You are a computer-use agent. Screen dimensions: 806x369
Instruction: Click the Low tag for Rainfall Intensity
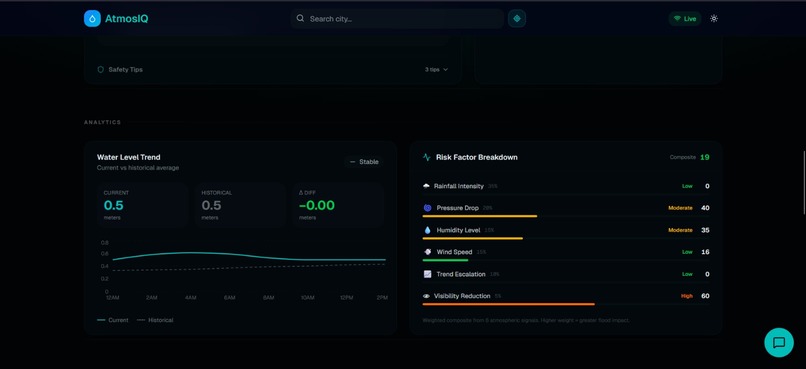(687, 186)
